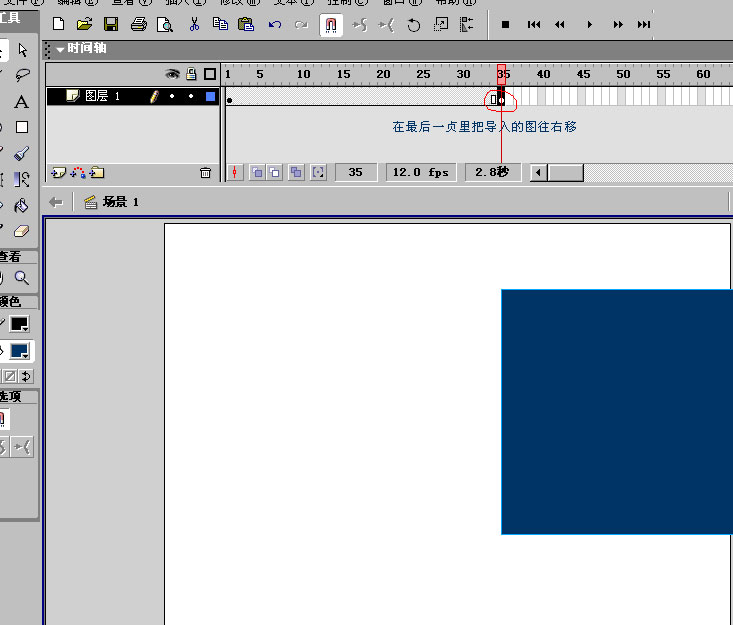Select the Lasso tool
733x625 pixels.
coord(22,75)
